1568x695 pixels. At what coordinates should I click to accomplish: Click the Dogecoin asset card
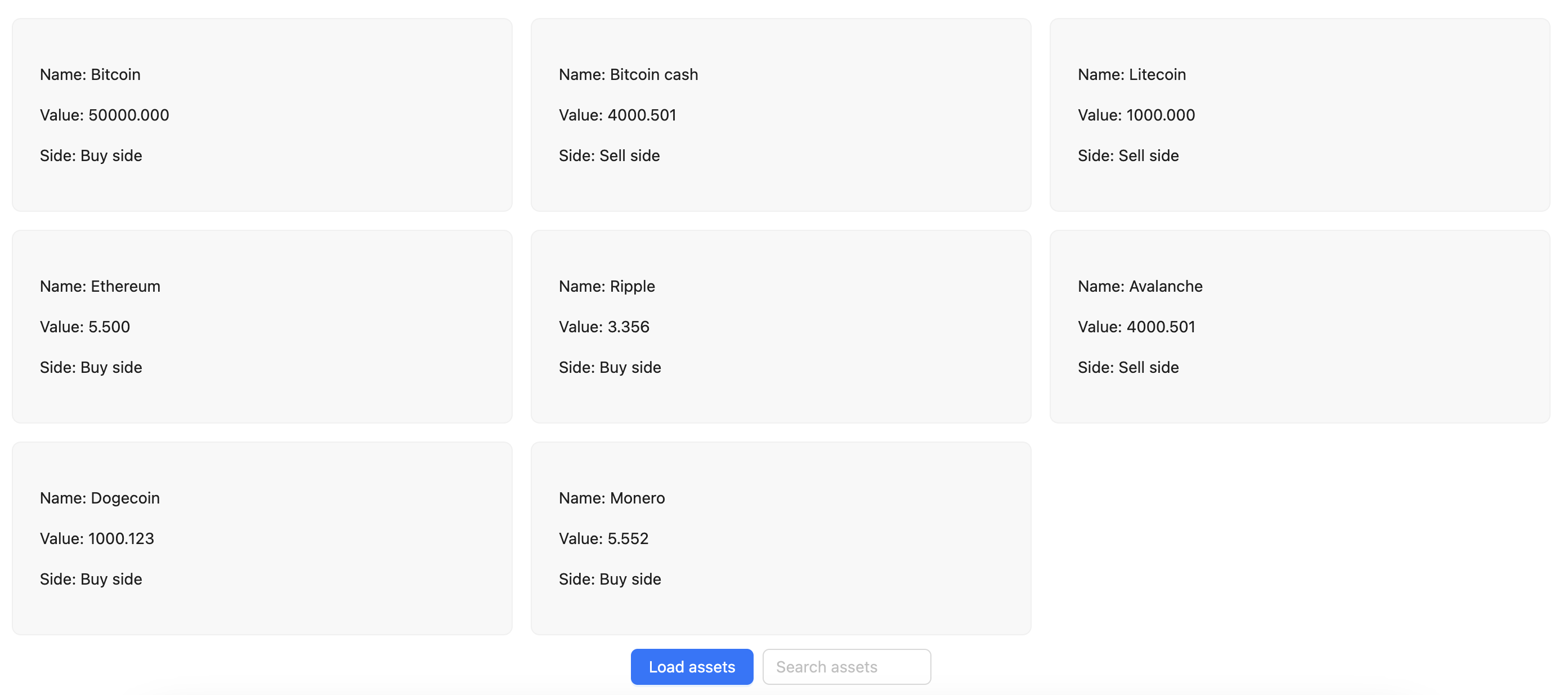(x=262, y=538)
